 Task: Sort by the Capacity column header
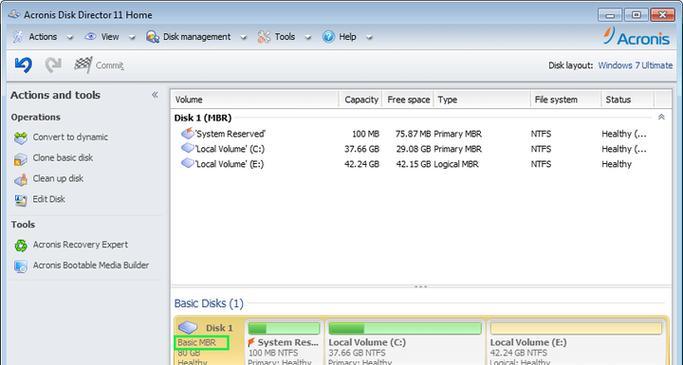pos(360,100)
